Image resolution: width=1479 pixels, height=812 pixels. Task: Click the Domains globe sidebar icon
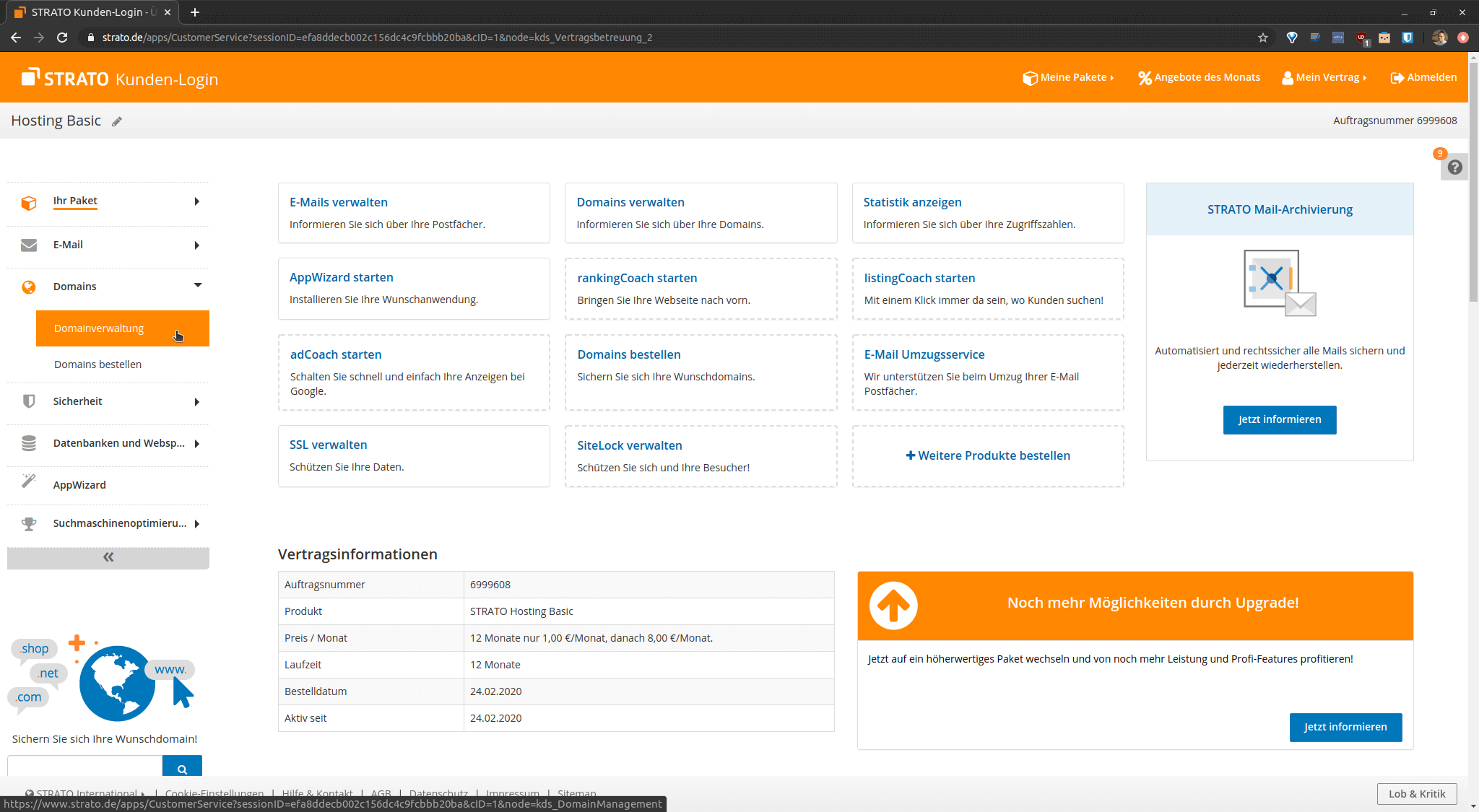(29, 287)
